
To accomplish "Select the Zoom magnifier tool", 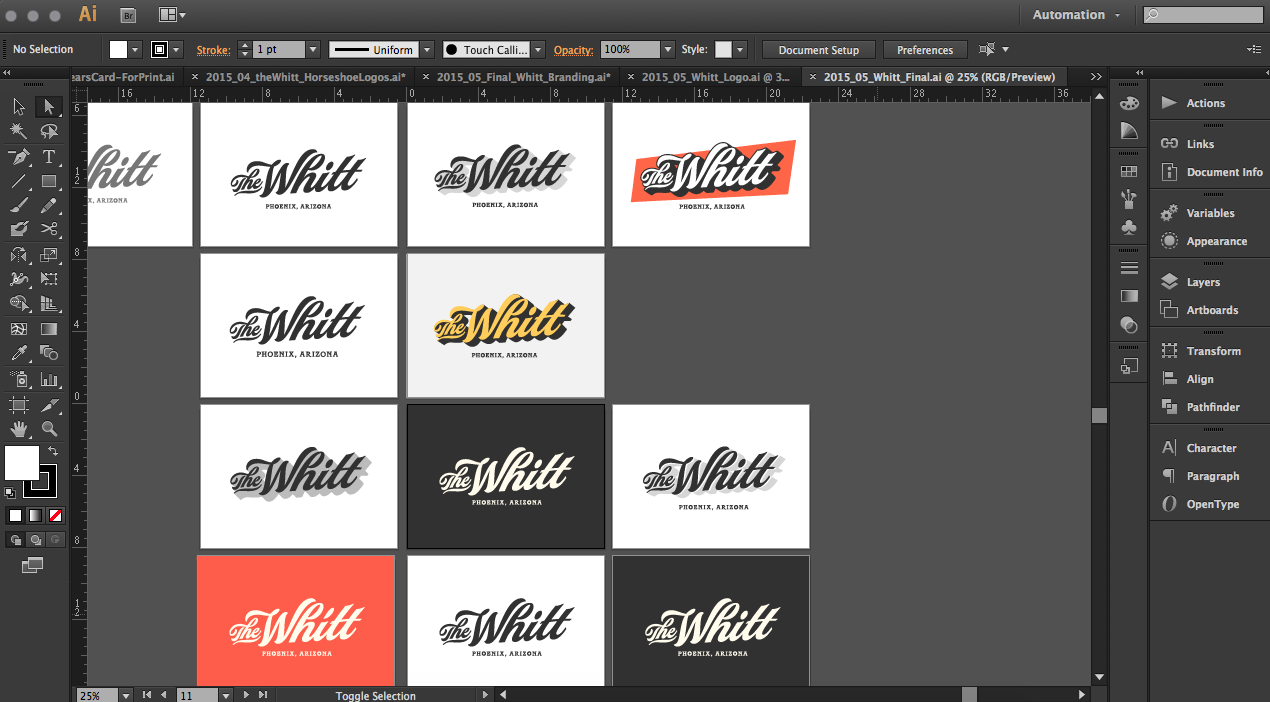I will tap(48, 429).
